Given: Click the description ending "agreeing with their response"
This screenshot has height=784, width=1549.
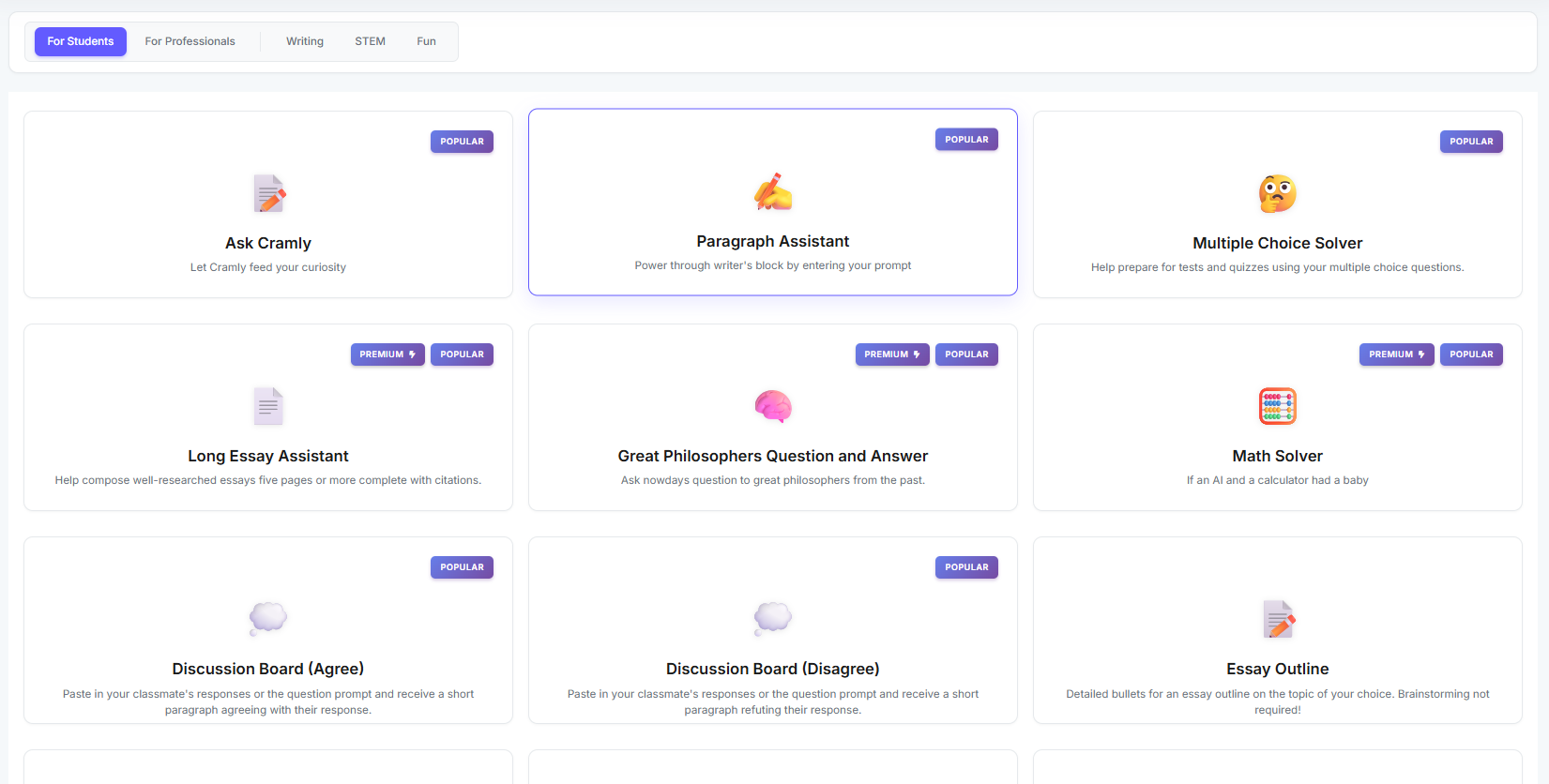Looking at the screenshot, I should pos(268,702).
